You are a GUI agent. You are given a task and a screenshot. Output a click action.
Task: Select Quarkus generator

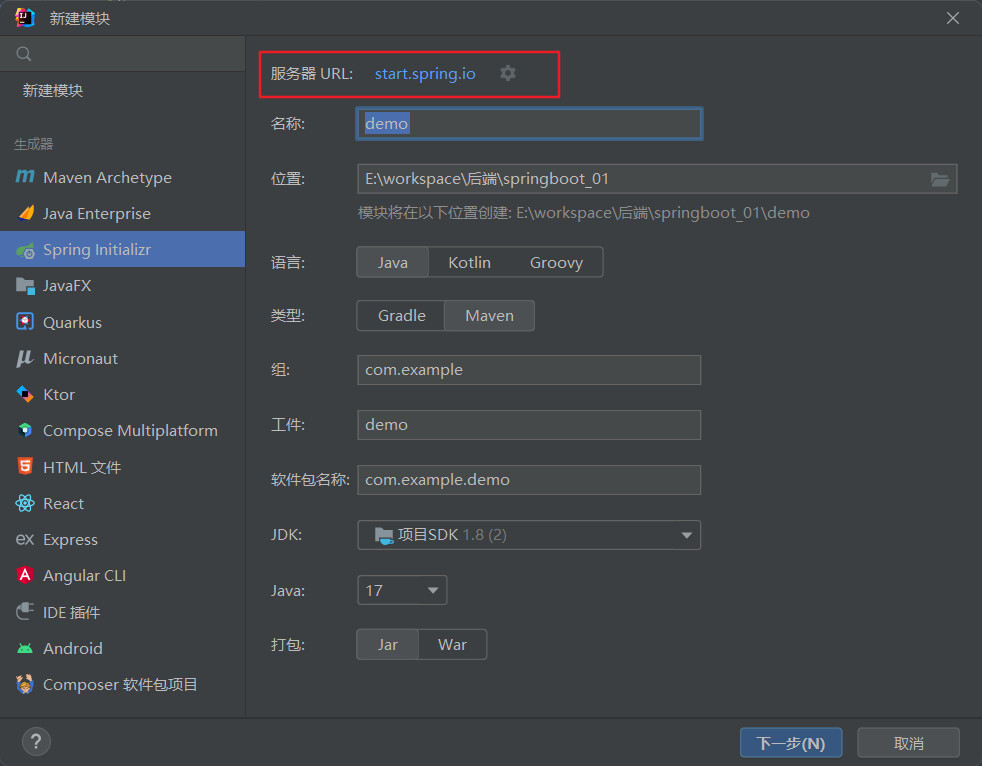pos(123,322)
